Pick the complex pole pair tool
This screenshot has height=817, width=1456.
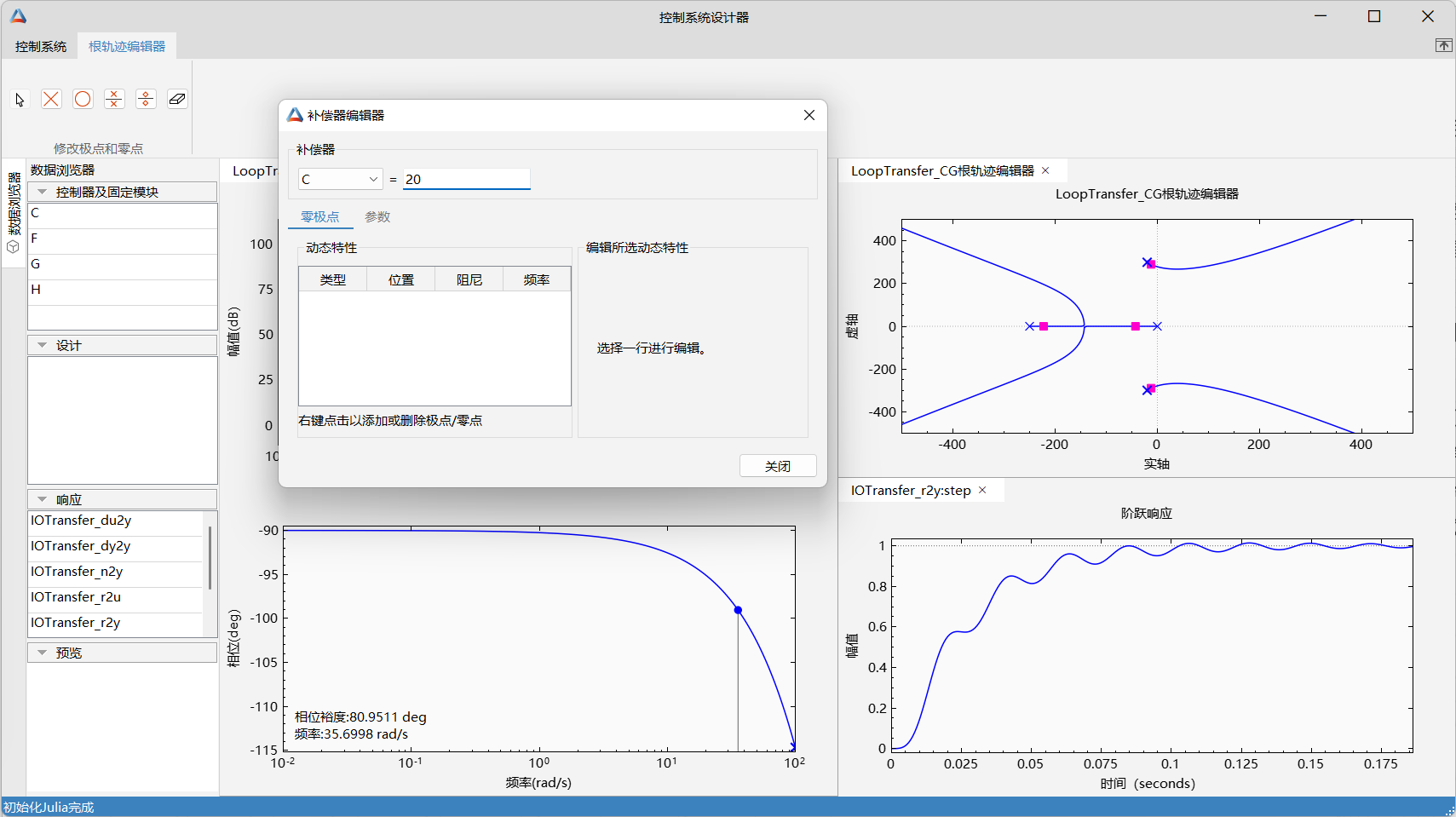(x=114, y=100)
